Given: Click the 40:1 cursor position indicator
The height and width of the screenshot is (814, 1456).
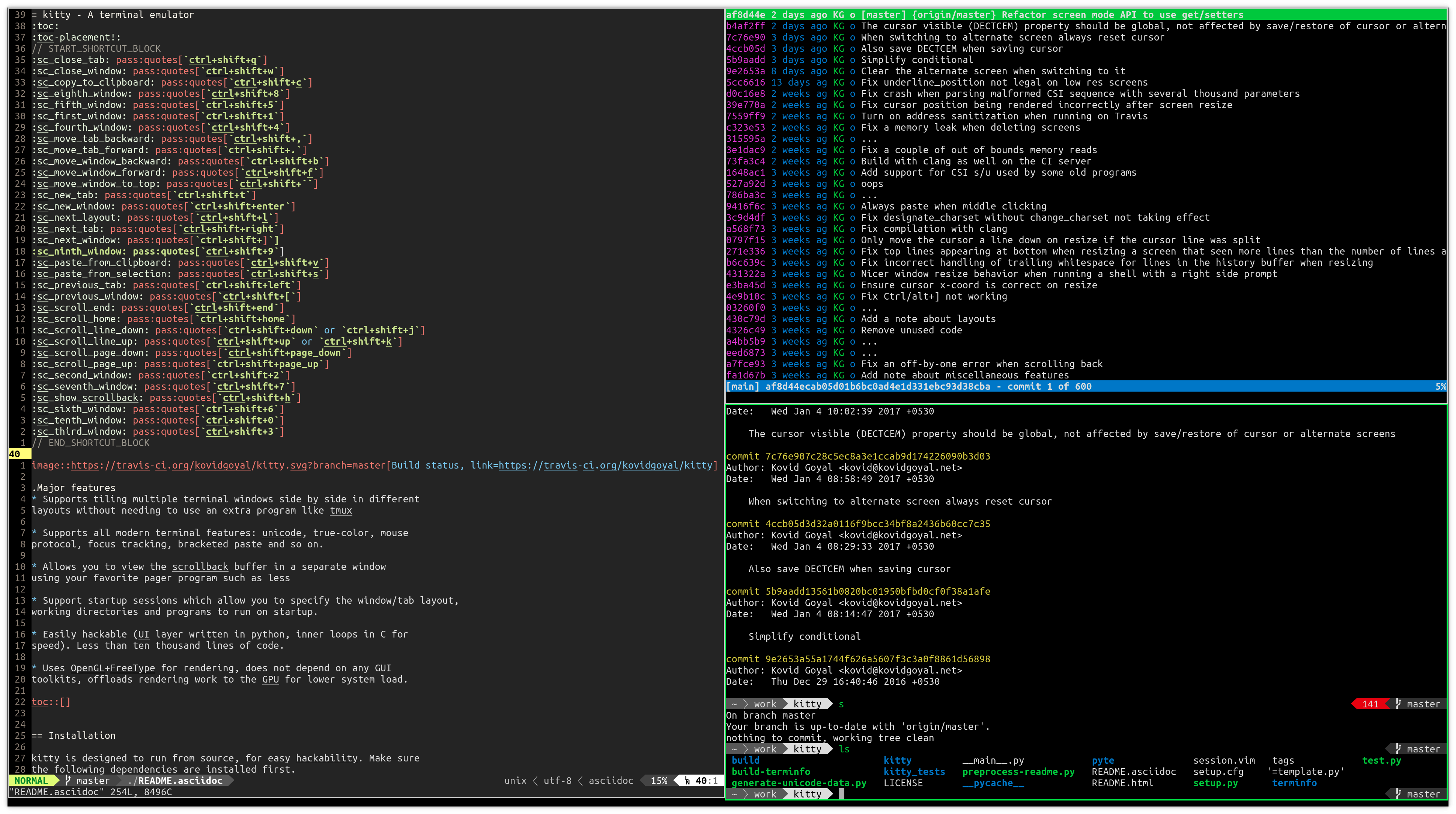Looking at the screenshot, I should click(x=702, y=781).
